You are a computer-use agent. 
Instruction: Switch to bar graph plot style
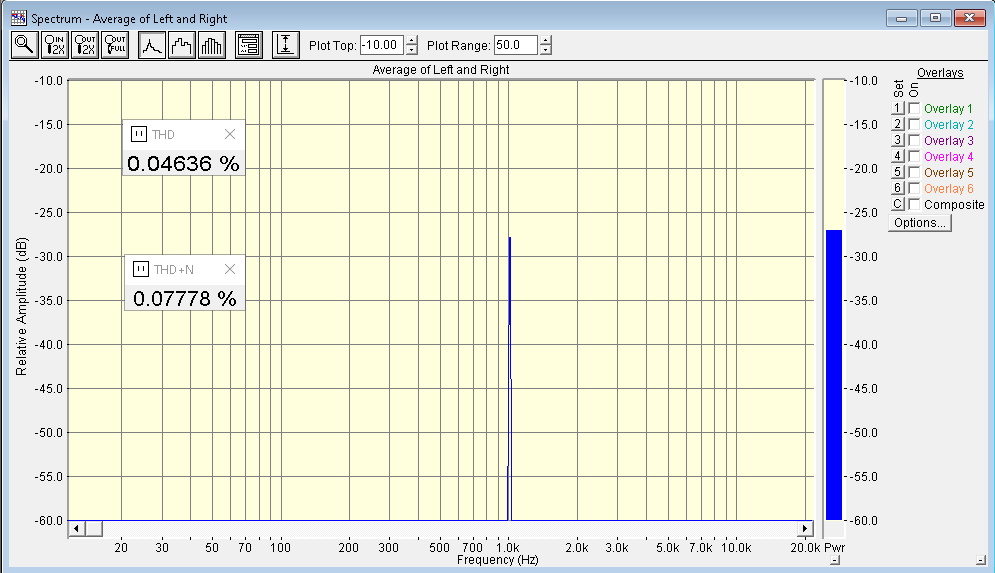211,45
